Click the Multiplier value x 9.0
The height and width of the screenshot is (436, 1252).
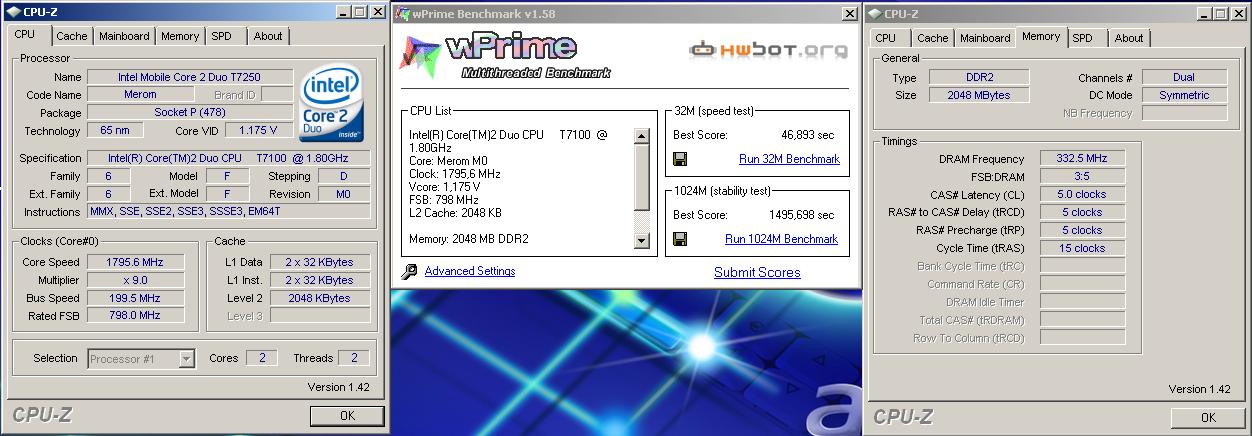tap(135, 280)
